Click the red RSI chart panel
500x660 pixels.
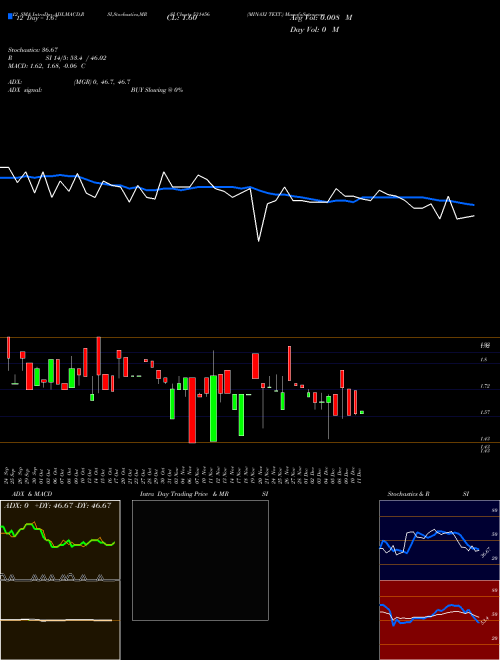coord(439,620)
